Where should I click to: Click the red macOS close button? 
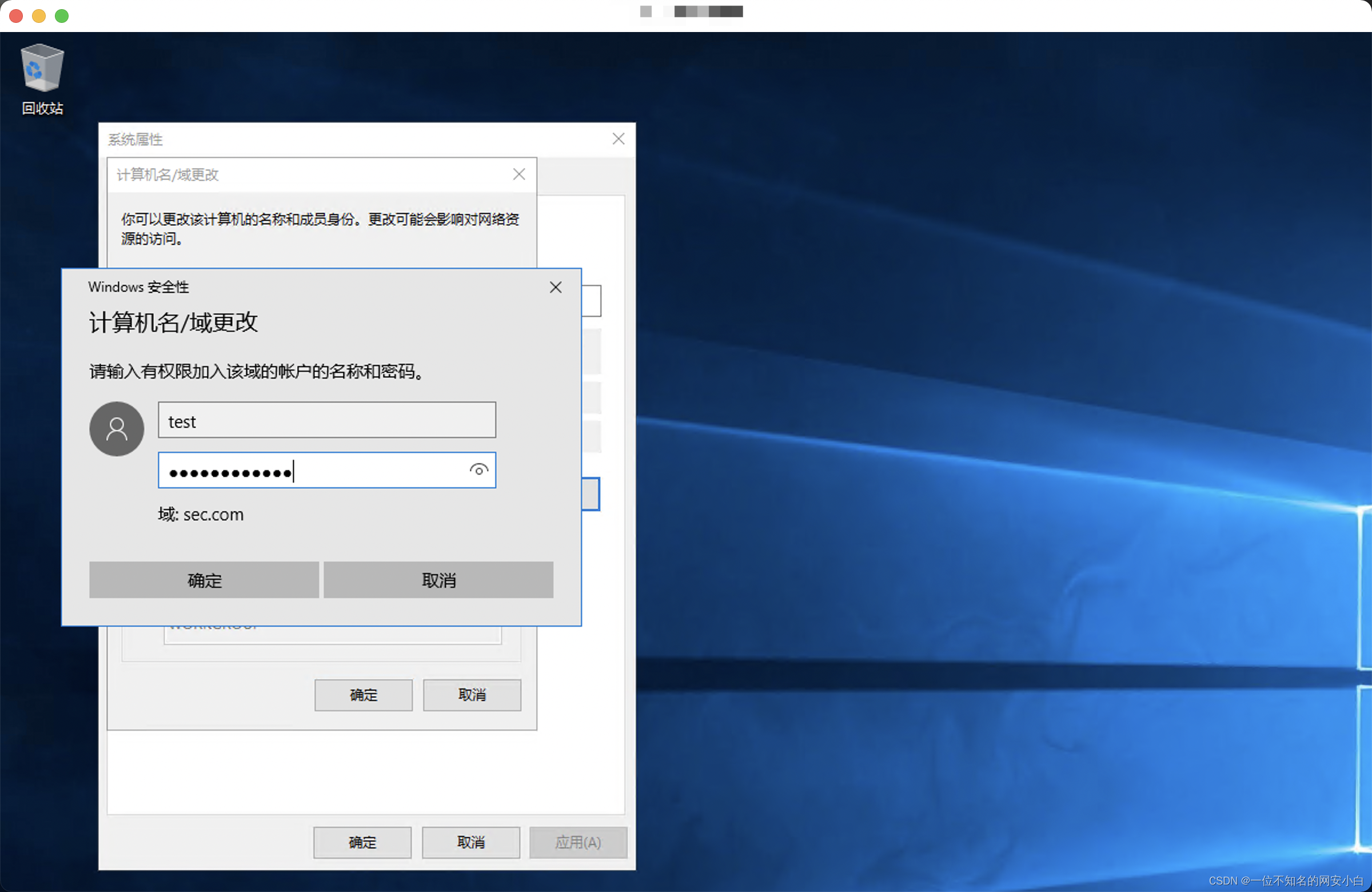click(16, 15)
